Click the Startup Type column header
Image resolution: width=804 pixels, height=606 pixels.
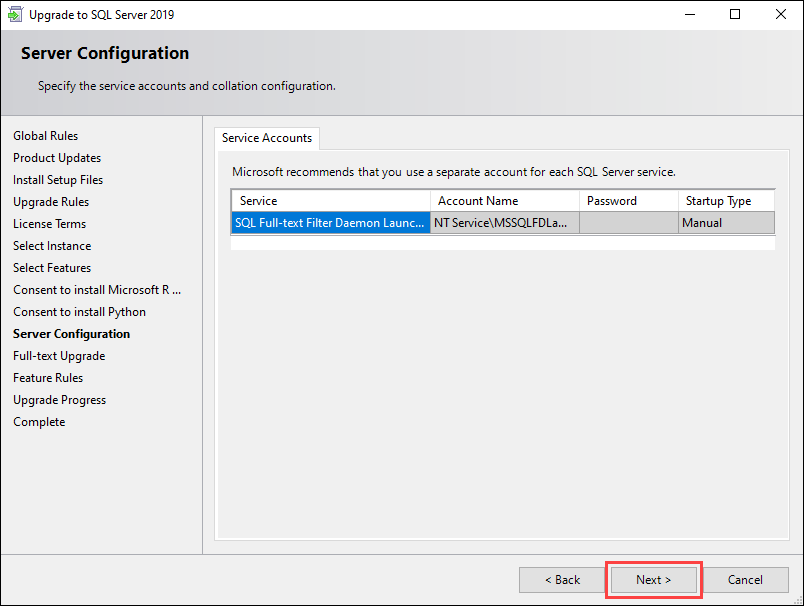pyautogui.click(x=725, y=201)
